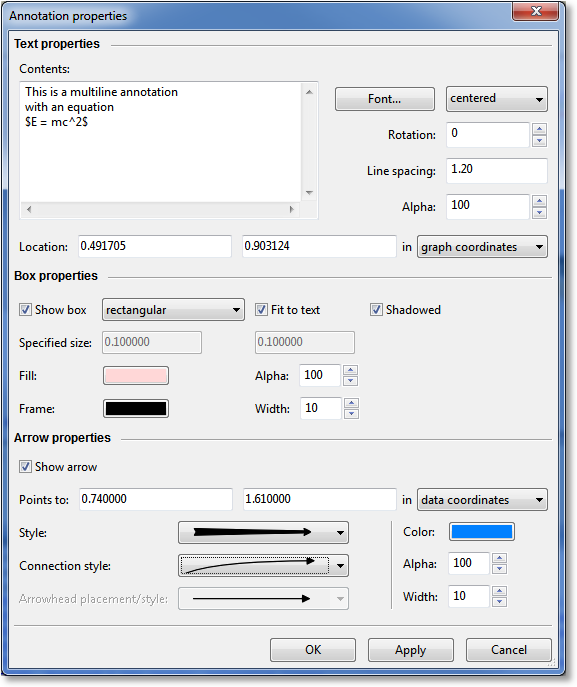This screenshot has height=687, width=577.
Task: Open the Connection style dropdown
Action: point(263,566)
